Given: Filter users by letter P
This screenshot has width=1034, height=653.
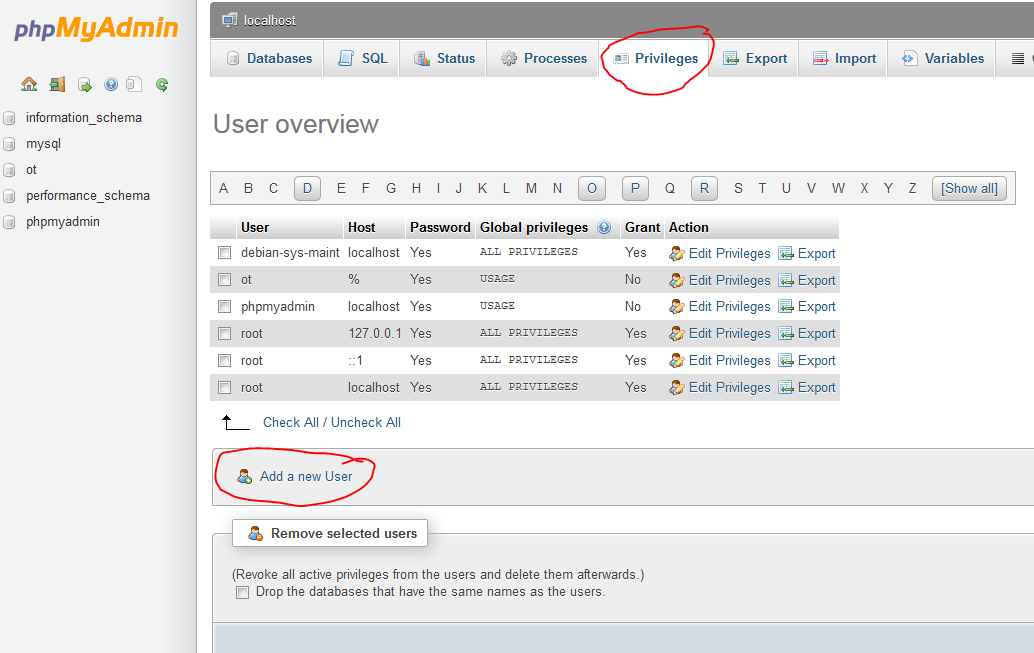Looking at the screenshot, I should tap(635, 189).
